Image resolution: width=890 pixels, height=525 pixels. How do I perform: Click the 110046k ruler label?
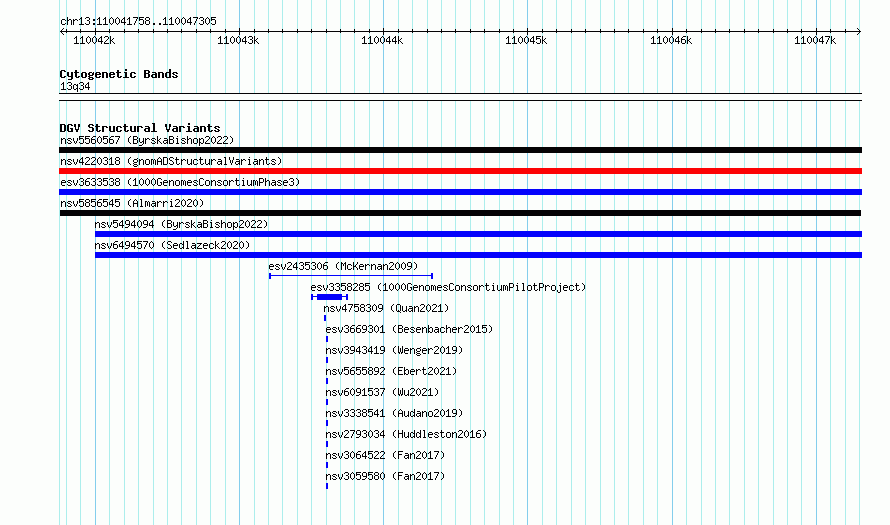671,40
